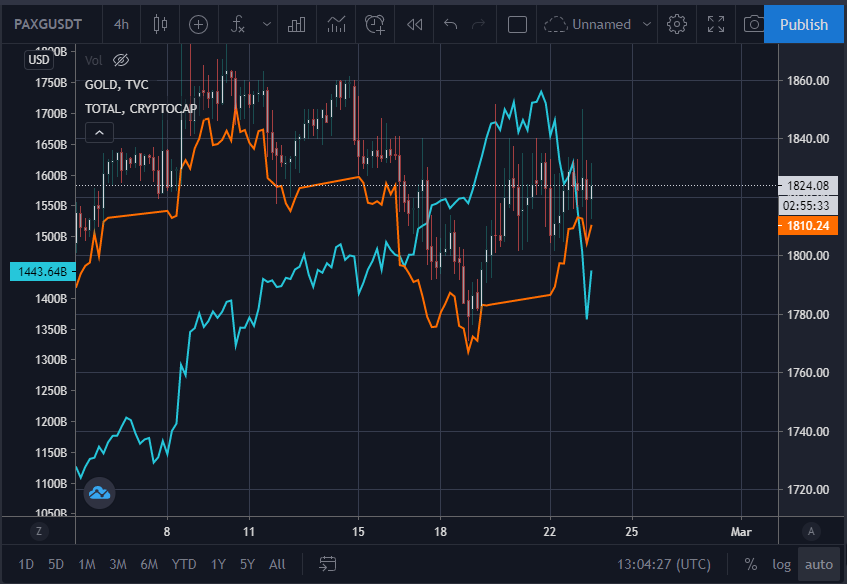This screenshot has width=847, height=584.
Task: Select the chart layout square
Action: coord(517,24)
